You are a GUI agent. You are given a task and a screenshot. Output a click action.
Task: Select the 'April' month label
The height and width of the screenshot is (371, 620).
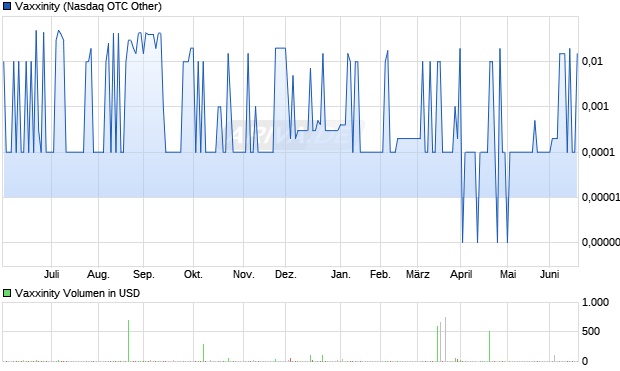pyautogui.click(x=461, y=274)
